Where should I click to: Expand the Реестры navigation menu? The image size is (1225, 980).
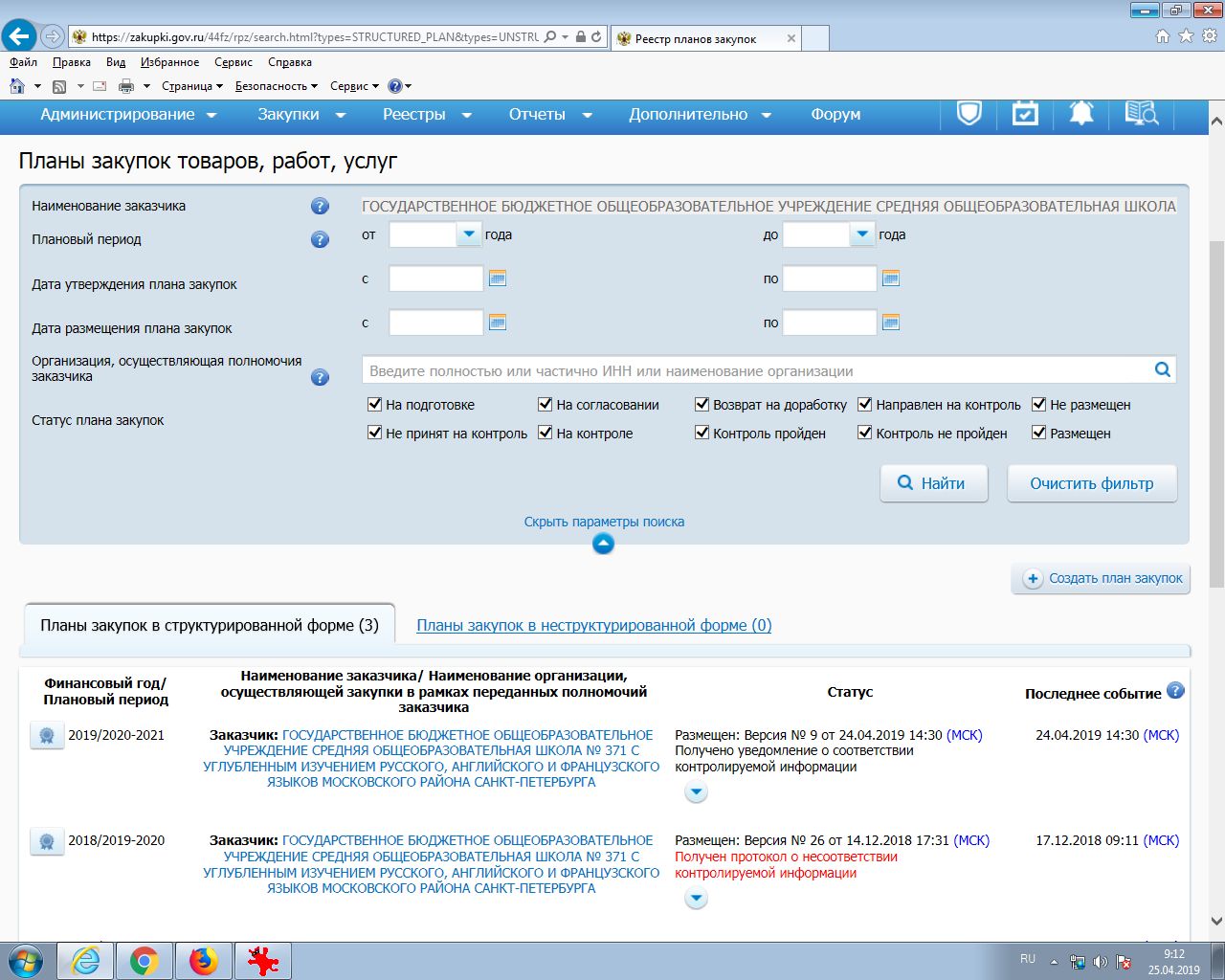pos(428,115)
